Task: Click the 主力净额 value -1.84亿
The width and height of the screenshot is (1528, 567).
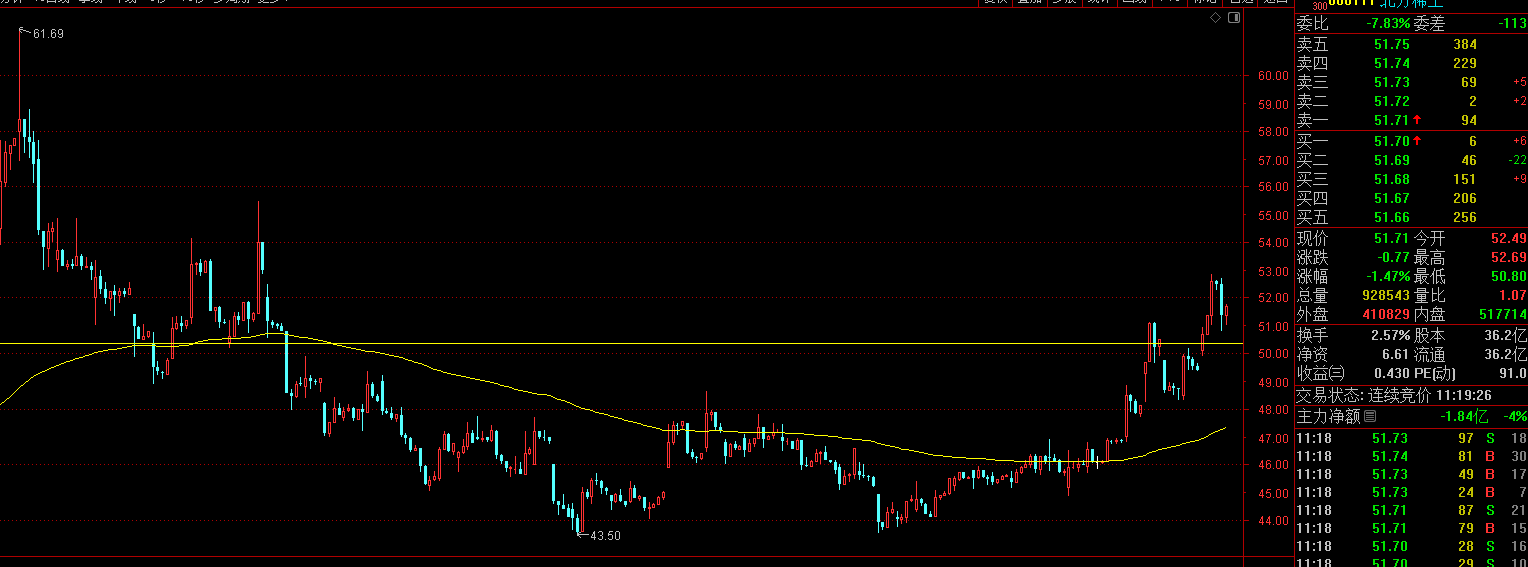Action: point(1463,416)
